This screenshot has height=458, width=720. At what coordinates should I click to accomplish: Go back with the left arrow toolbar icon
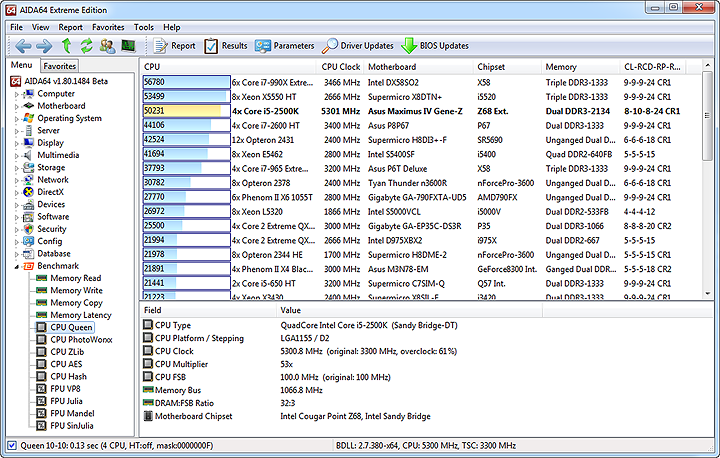click(23, 46)
